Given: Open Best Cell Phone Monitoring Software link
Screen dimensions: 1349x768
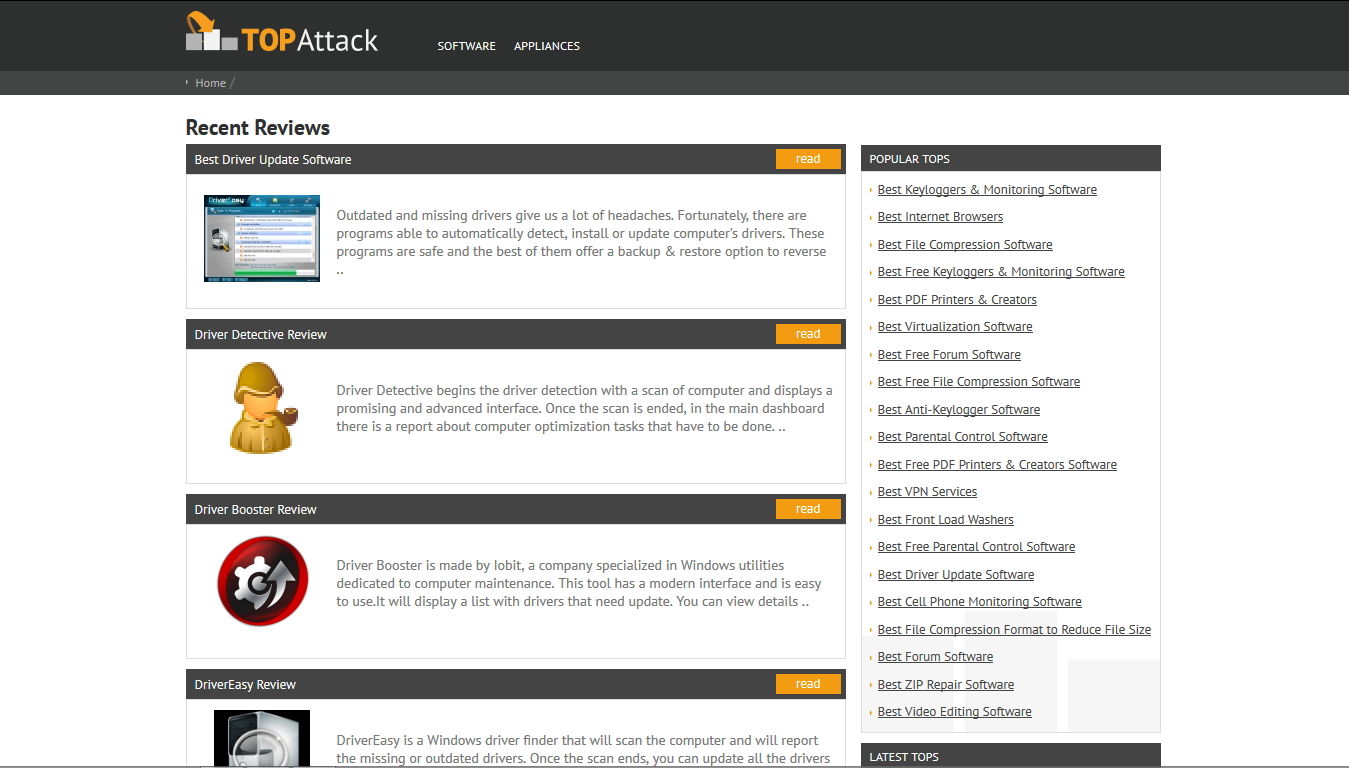Looking at the screenshot, I should pyautogui.click(x=980, y=602).
